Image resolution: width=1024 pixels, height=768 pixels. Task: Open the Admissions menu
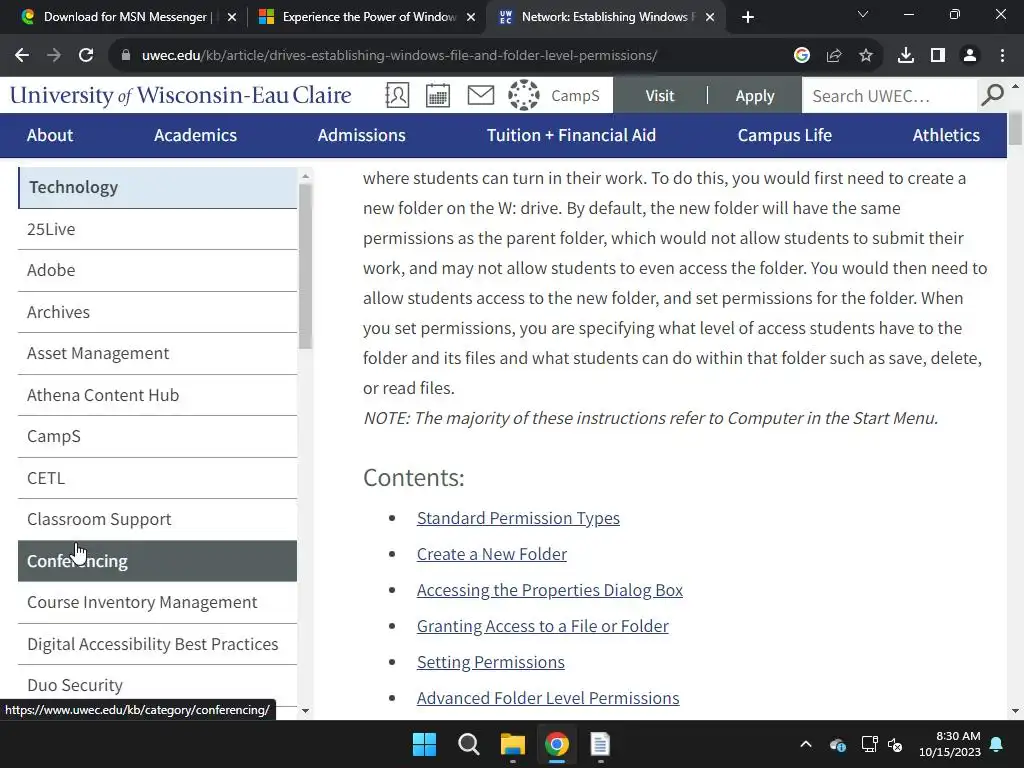click(361, 135)
